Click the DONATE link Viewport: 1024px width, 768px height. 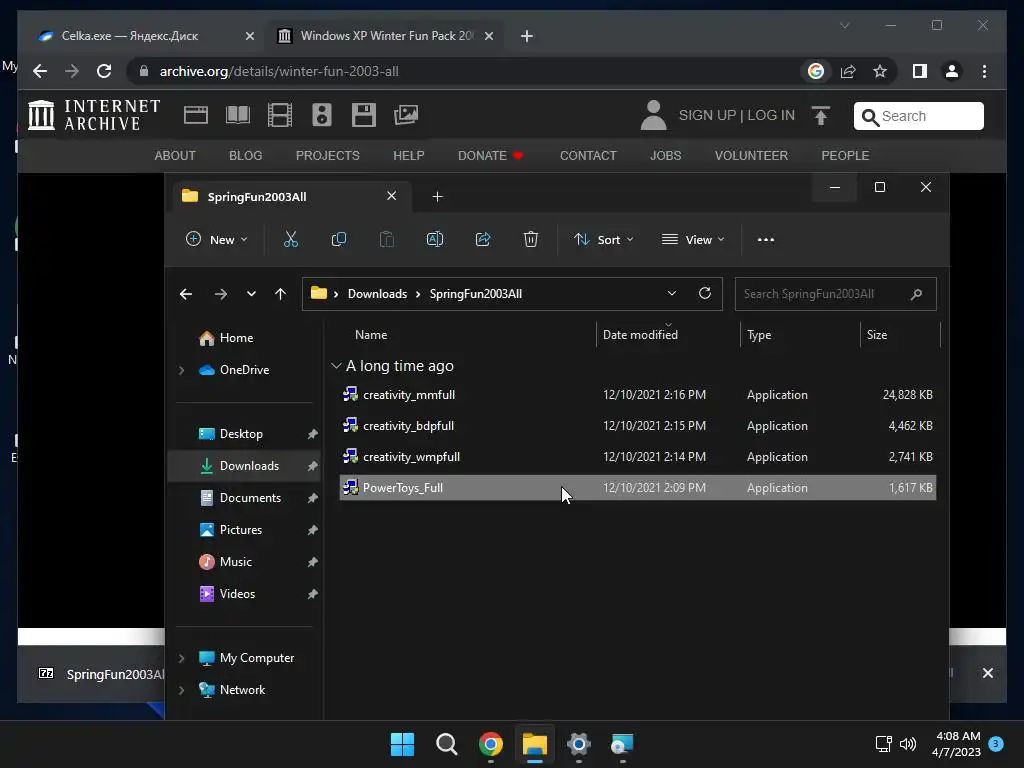pyautogui.click(x=490, y=155)
